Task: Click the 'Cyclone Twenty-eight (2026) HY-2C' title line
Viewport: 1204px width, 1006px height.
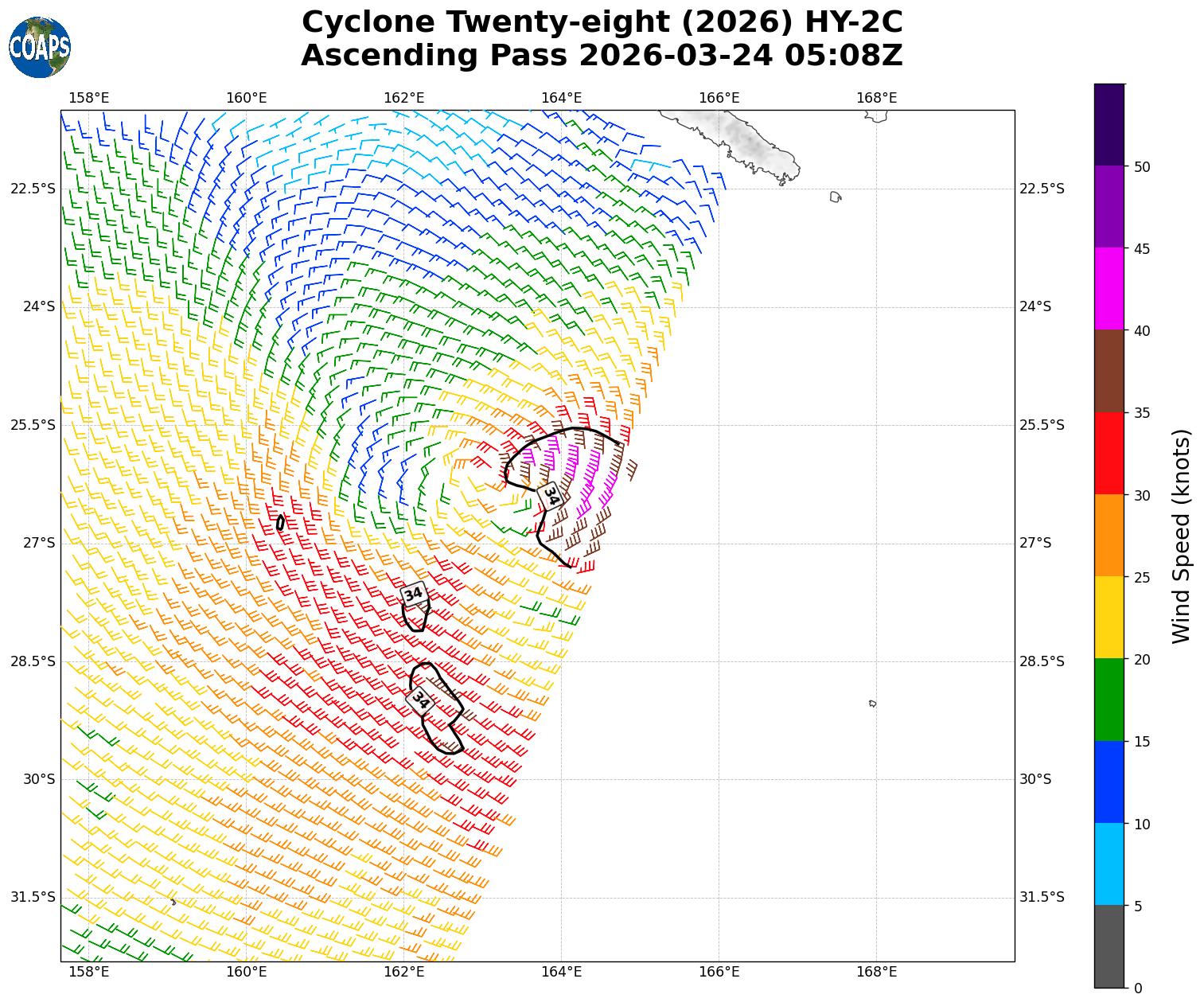Action: pyautogui.click(x=602, y=22)
